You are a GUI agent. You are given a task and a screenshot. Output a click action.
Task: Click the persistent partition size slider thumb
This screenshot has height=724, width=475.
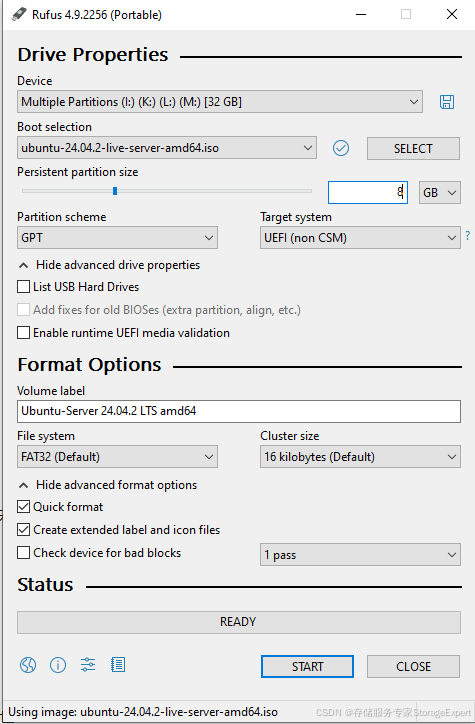coord(115,191)
